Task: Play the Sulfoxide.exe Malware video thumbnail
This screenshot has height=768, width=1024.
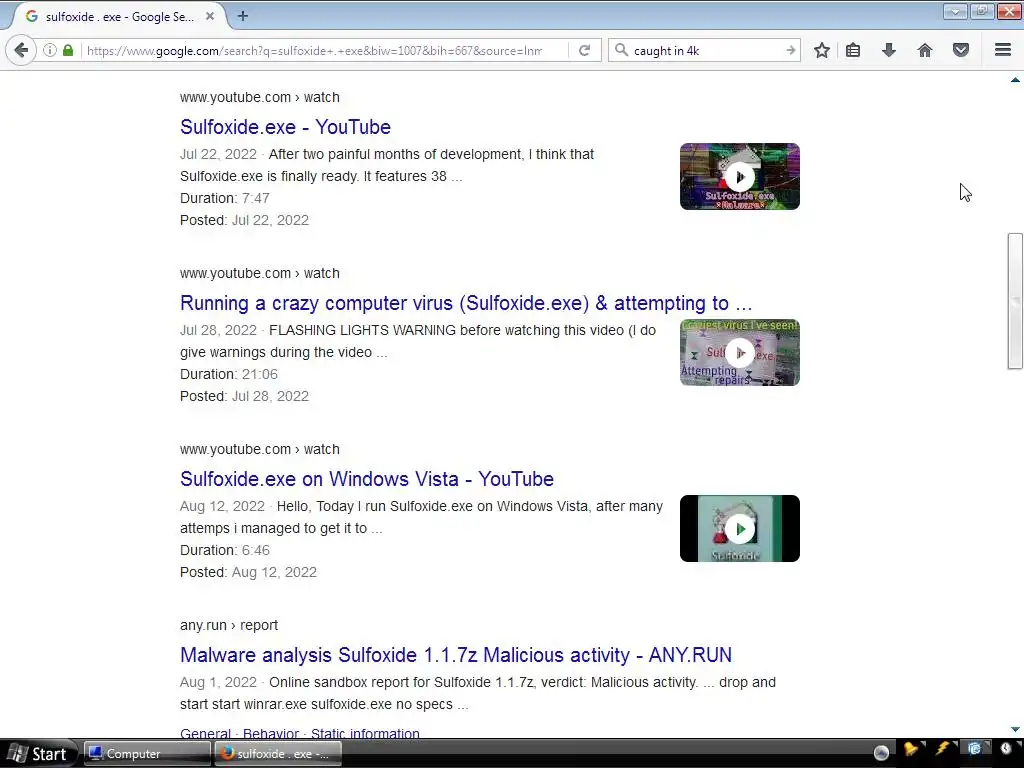Action: point(740,176)
